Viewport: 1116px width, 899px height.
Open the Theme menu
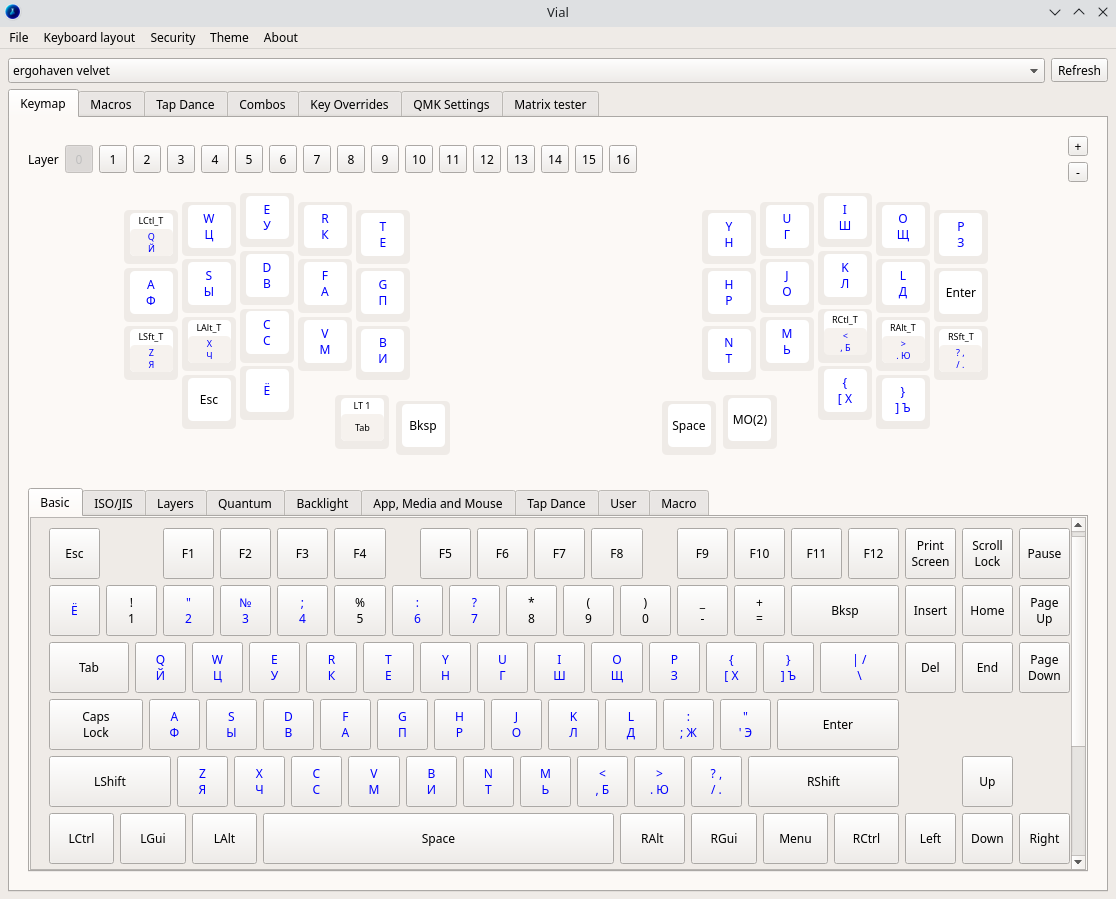229,37
